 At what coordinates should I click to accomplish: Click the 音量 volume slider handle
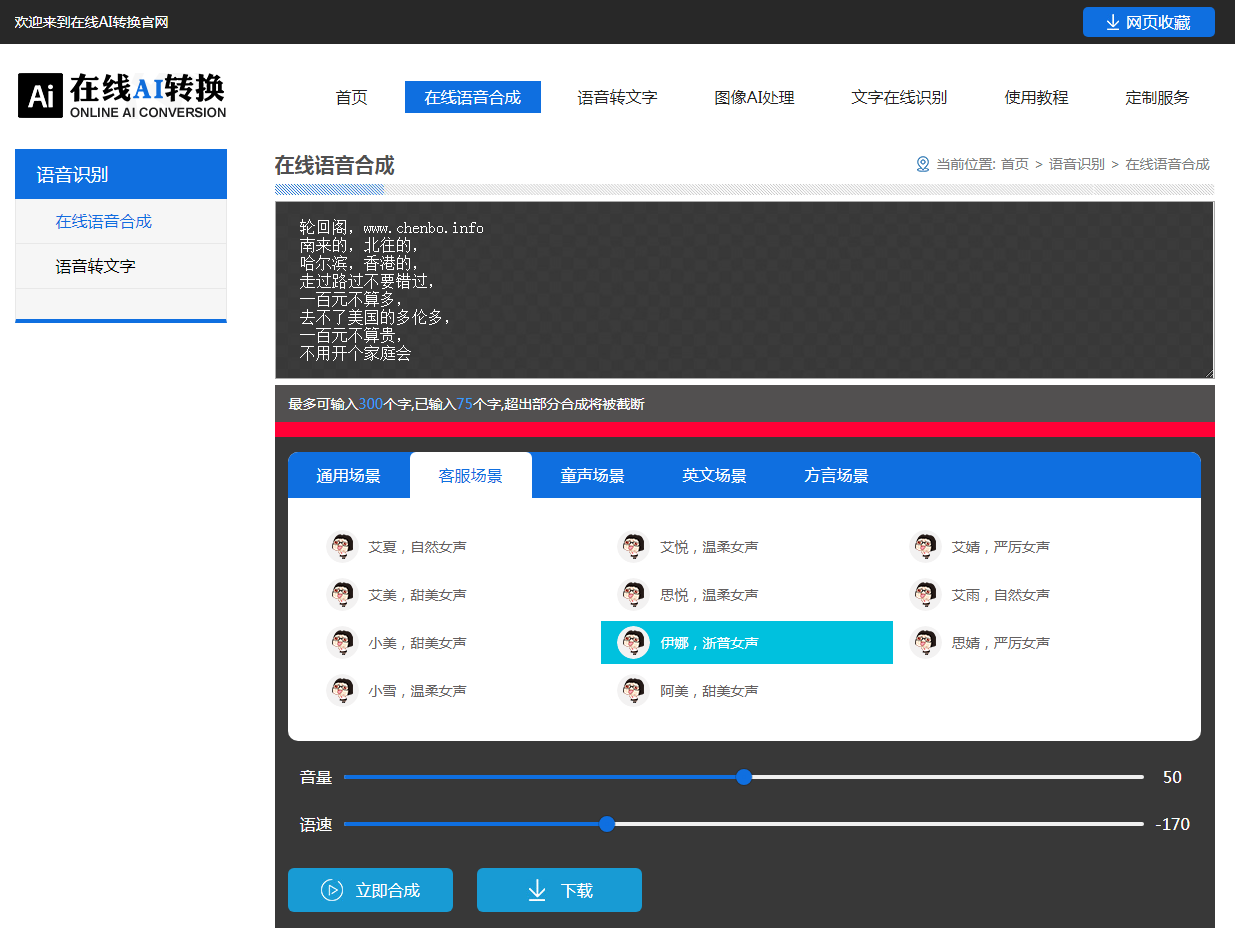pyautogui.click(x=743, y=777)
